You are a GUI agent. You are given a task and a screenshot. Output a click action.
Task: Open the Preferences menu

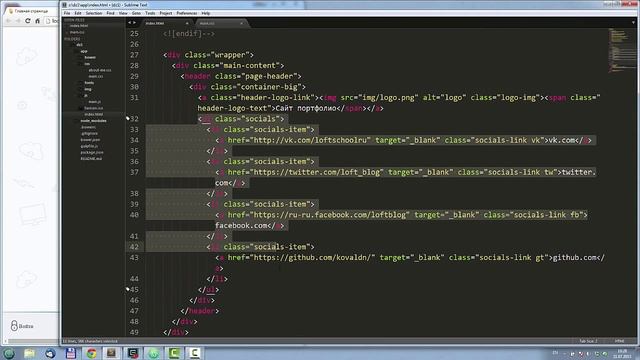(187, 13)
